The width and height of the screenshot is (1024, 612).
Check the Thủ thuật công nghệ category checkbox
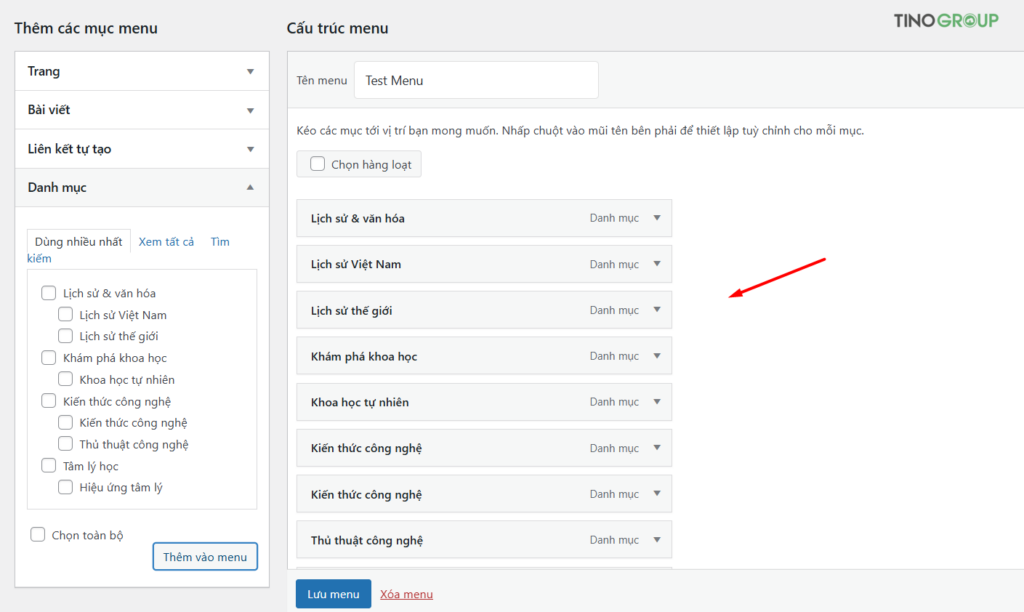(x=65, y=443)
